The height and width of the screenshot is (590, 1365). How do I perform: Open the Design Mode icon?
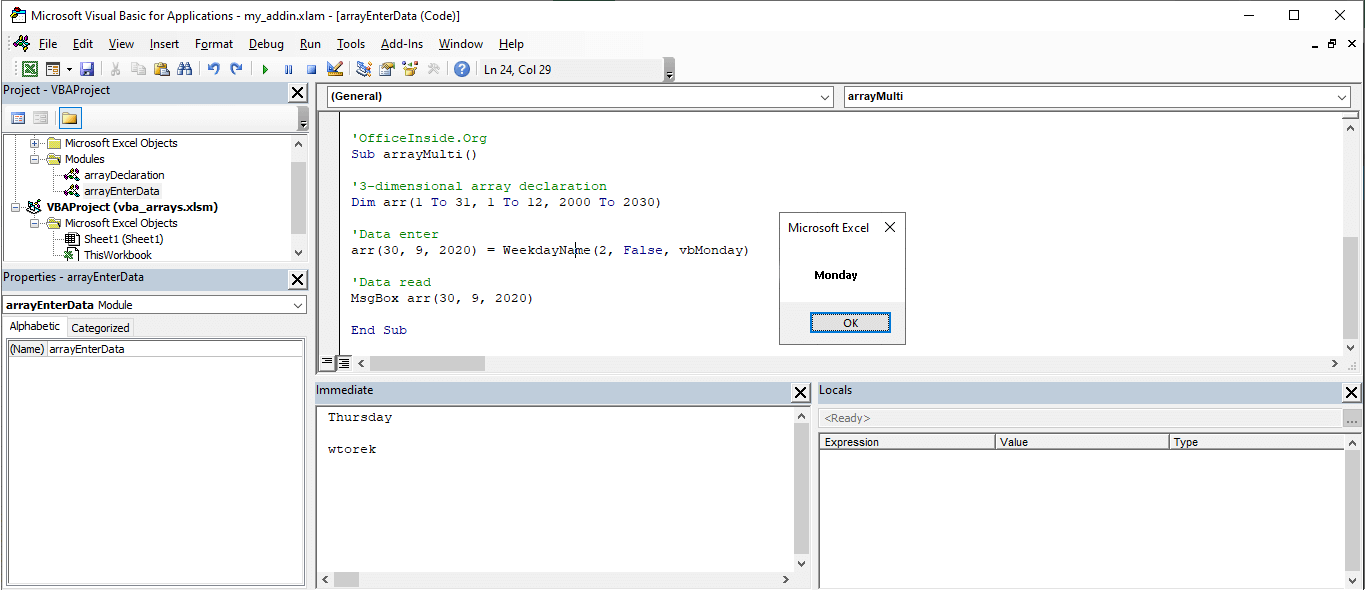click(x=334, y=68)
